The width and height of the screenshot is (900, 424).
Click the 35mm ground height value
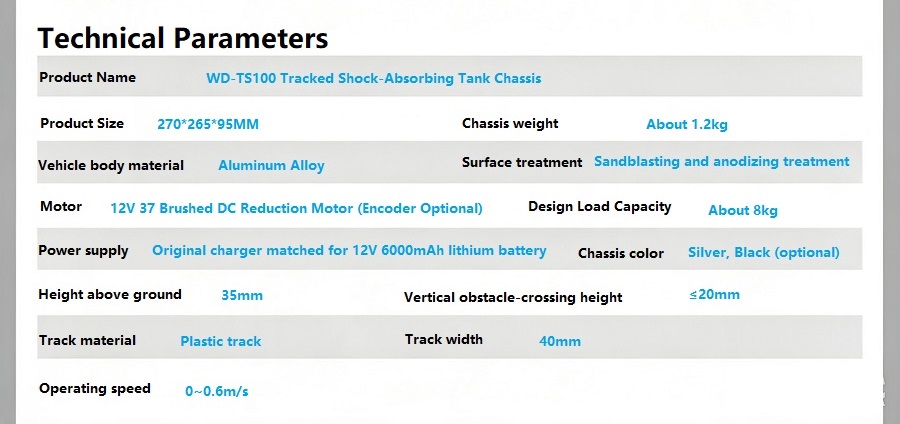pos(242,295)
